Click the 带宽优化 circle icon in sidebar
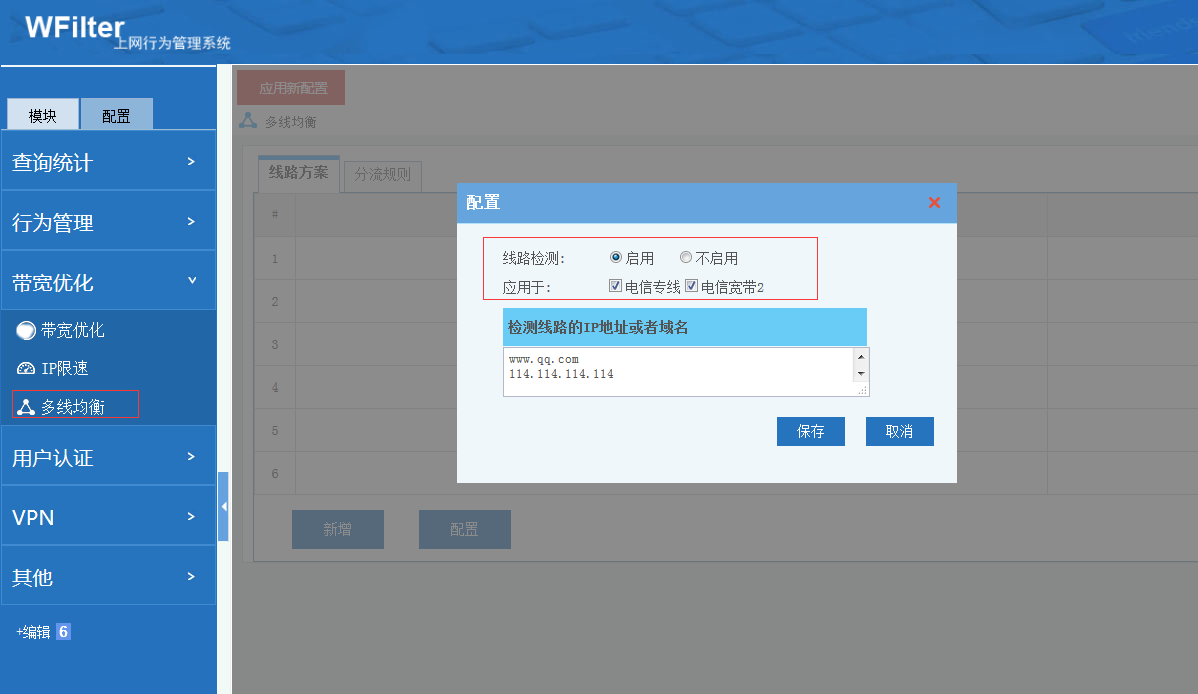 click(x=26, y=331)
